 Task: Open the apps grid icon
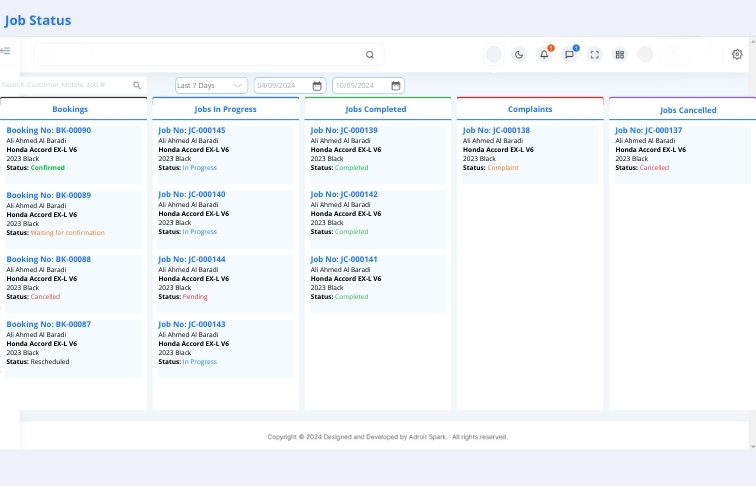pos(620,54)
